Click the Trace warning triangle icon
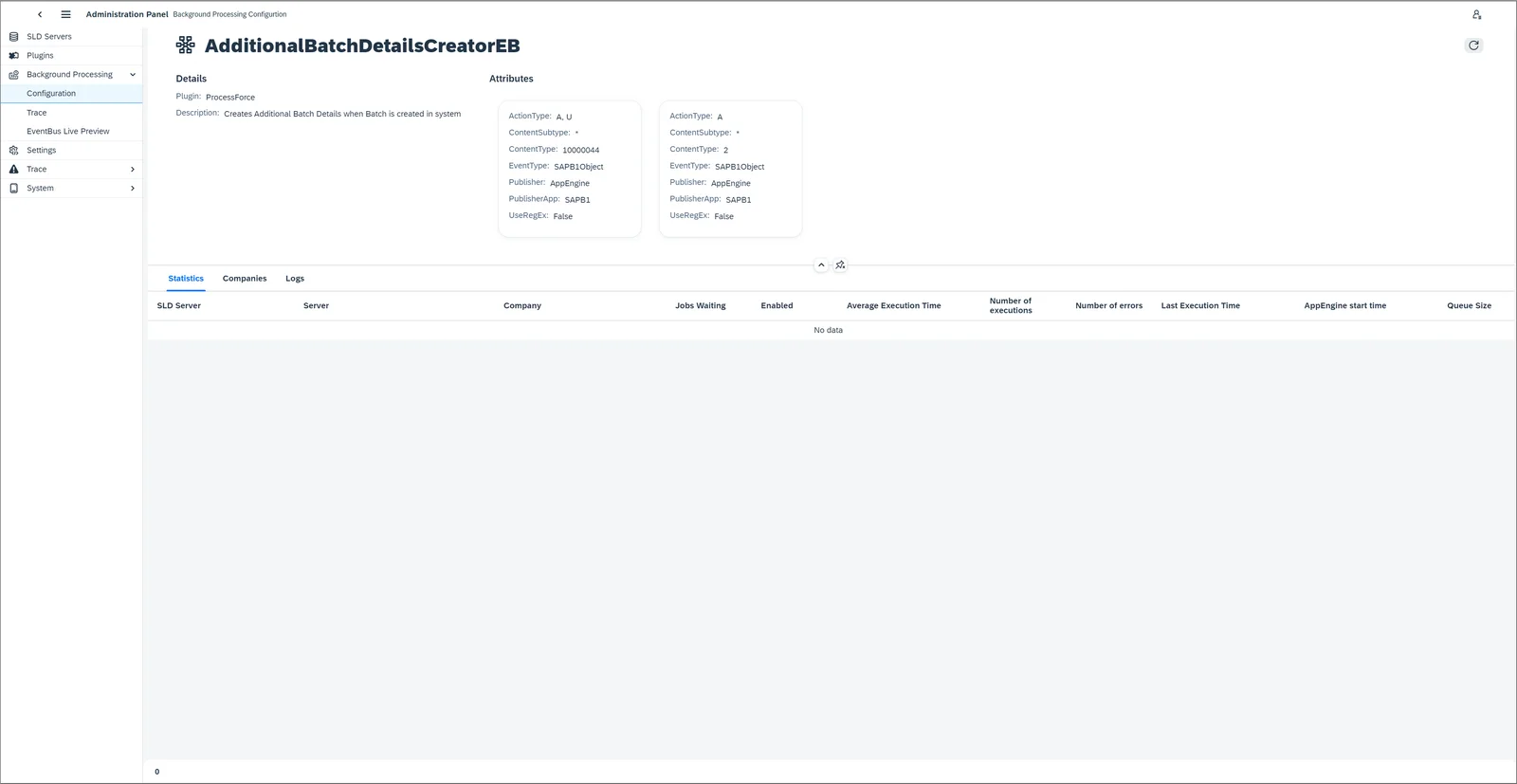The height and width of the screenshot is (784, 1517). (x=13, y=169)
